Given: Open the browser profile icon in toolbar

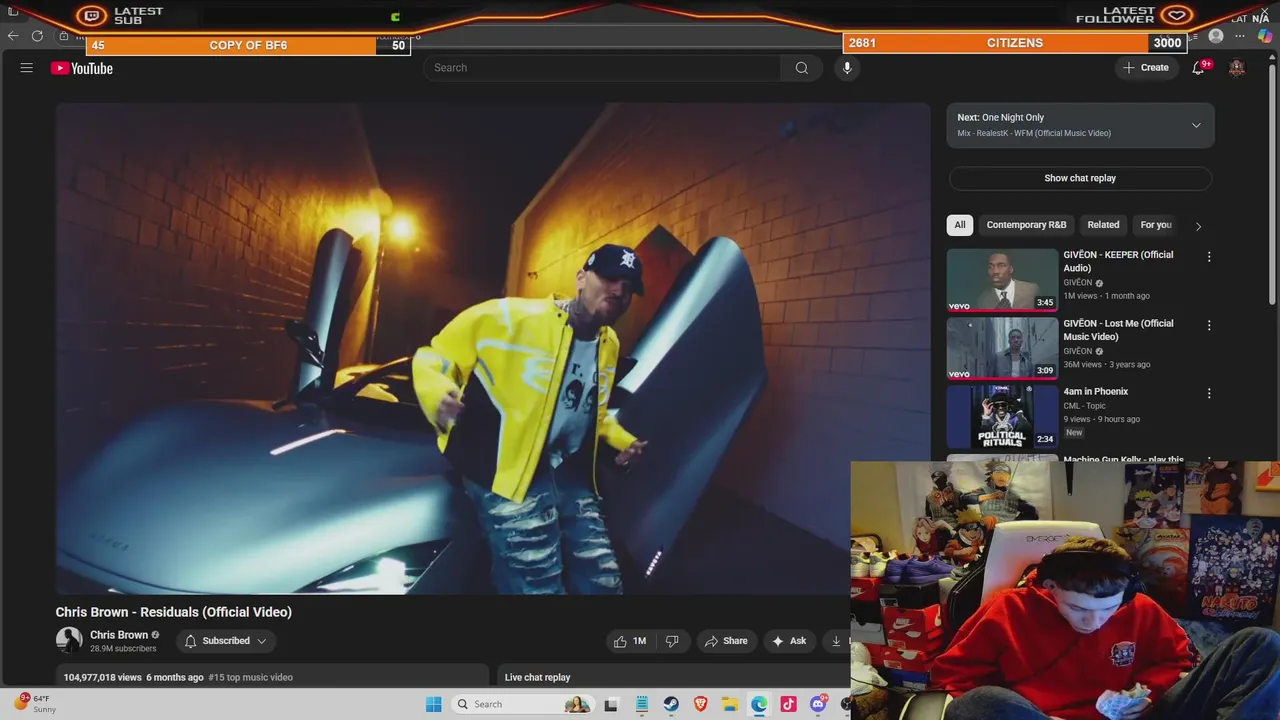Looking at the screenshot, I should click(1216, 36).
